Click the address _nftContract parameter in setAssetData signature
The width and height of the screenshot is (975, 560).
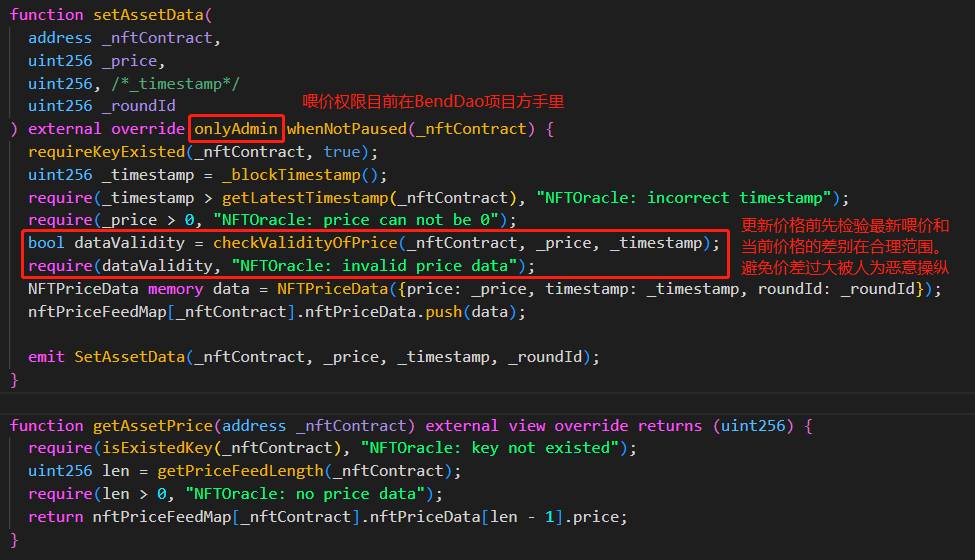click(121, 38)
